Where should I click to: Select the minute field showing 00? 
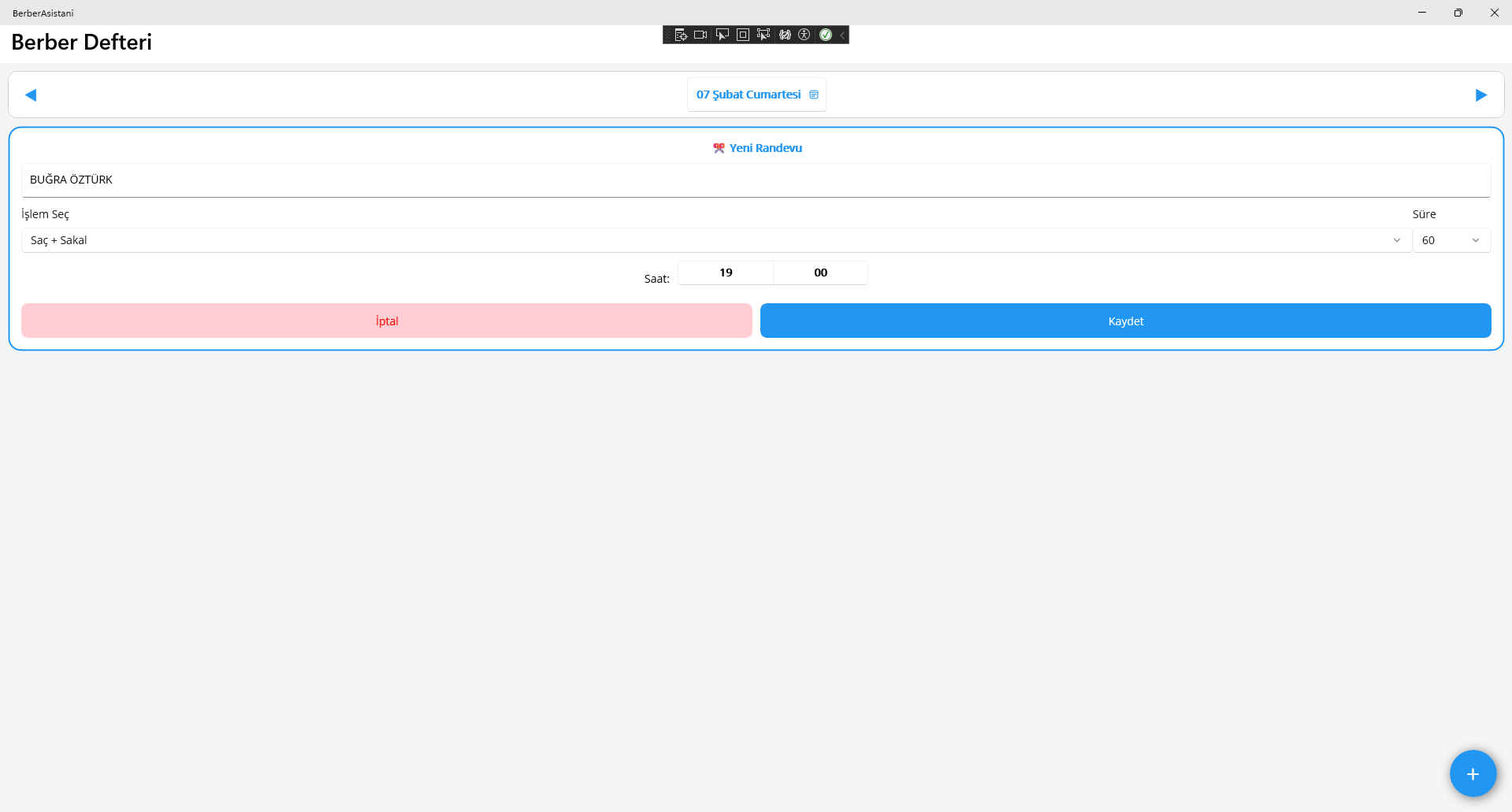click(820, 273)
